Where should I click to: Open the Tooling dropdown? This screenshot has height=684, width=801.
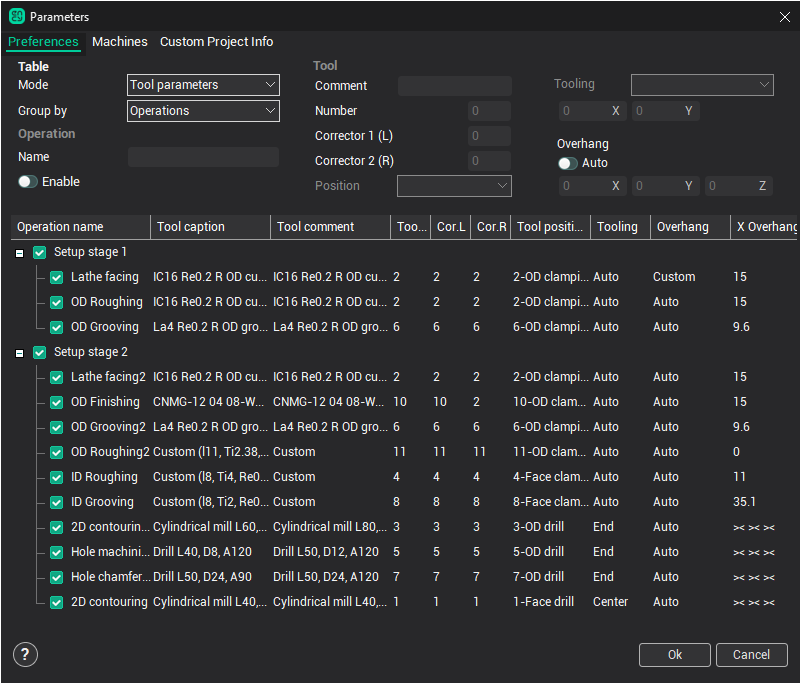click(702, 85)
